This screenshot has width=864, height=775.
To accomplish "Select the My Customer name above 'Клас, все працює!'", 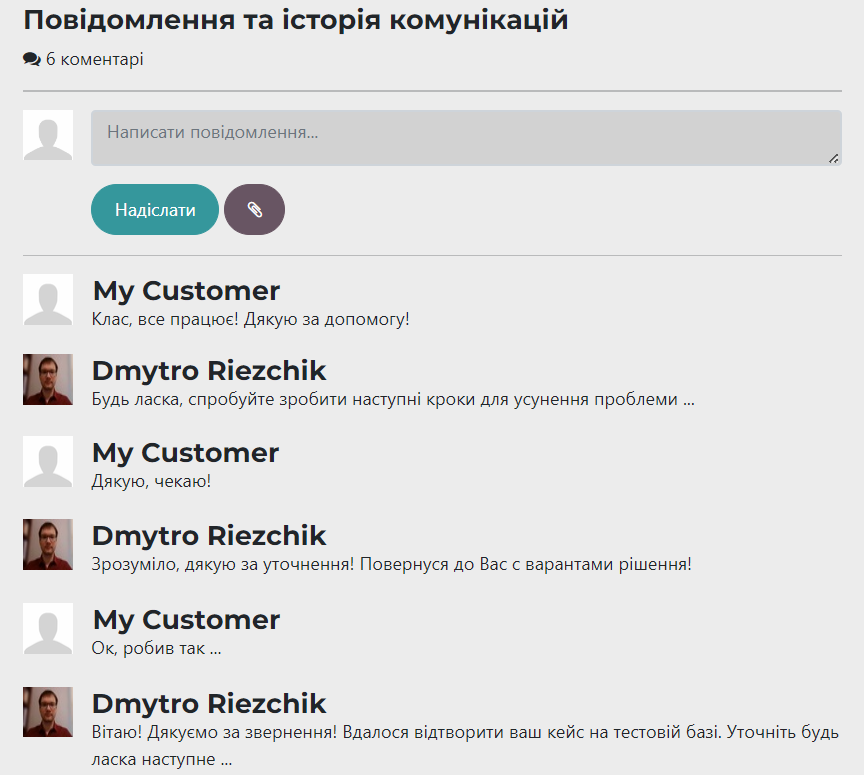I will tap(186, 291).
